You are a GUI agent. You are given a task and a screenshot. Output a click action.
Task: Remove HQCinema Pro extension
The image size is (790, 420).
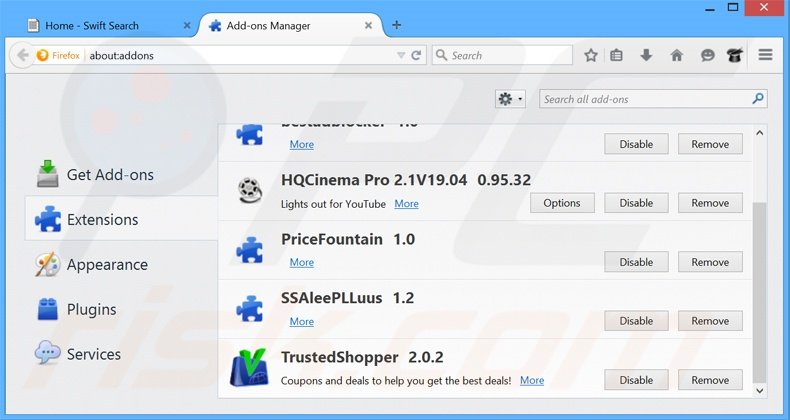point(710,203)
